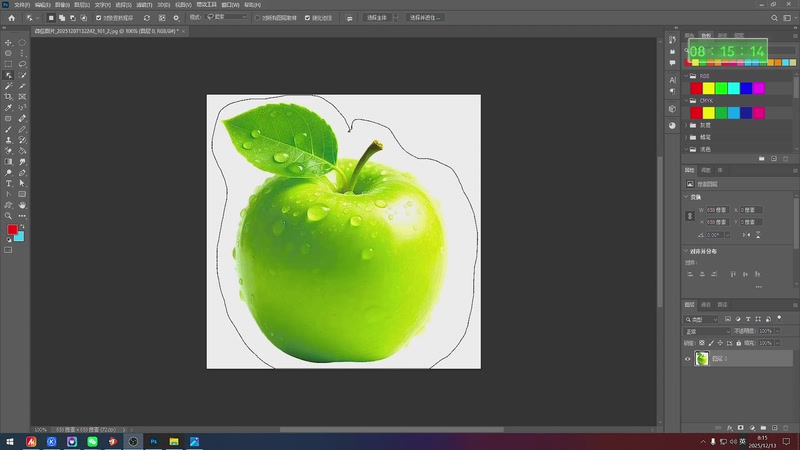800x450 pixels.
Task: Select the Move tool
Action: 8,43
